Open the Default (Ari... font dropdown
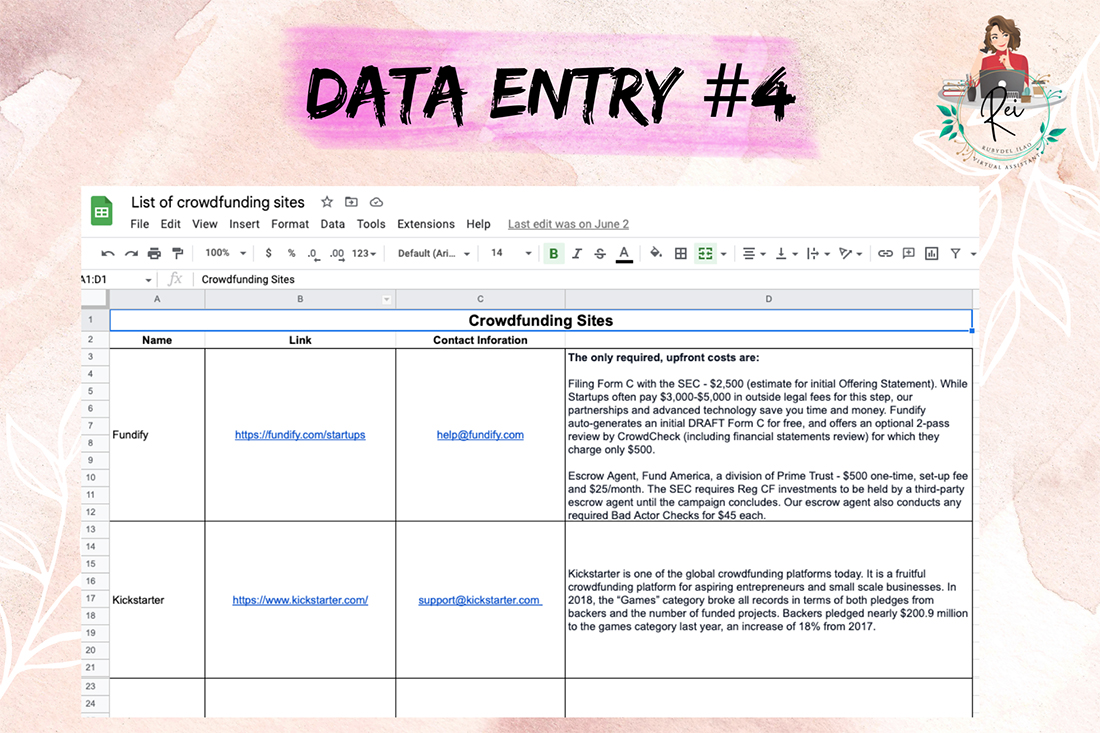The height and width of the screenshot is (733, 1100). pyautogui.click(x=434, y=253)
